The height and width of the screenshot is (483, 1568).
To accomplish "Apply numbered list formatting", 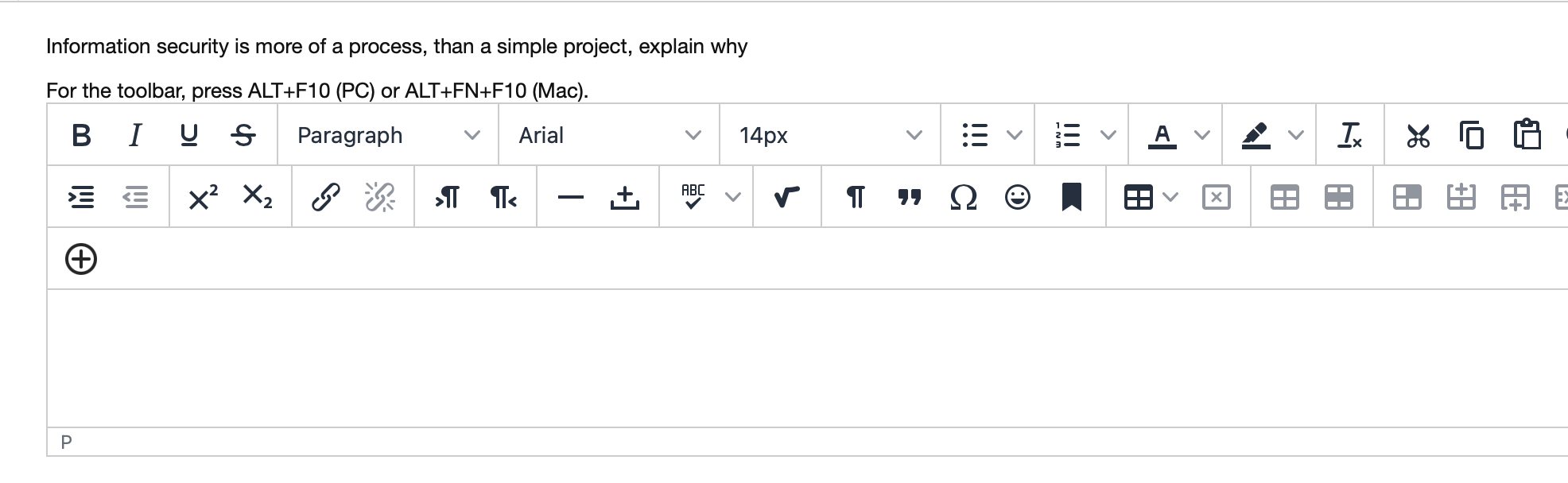I will point(1068,135).
